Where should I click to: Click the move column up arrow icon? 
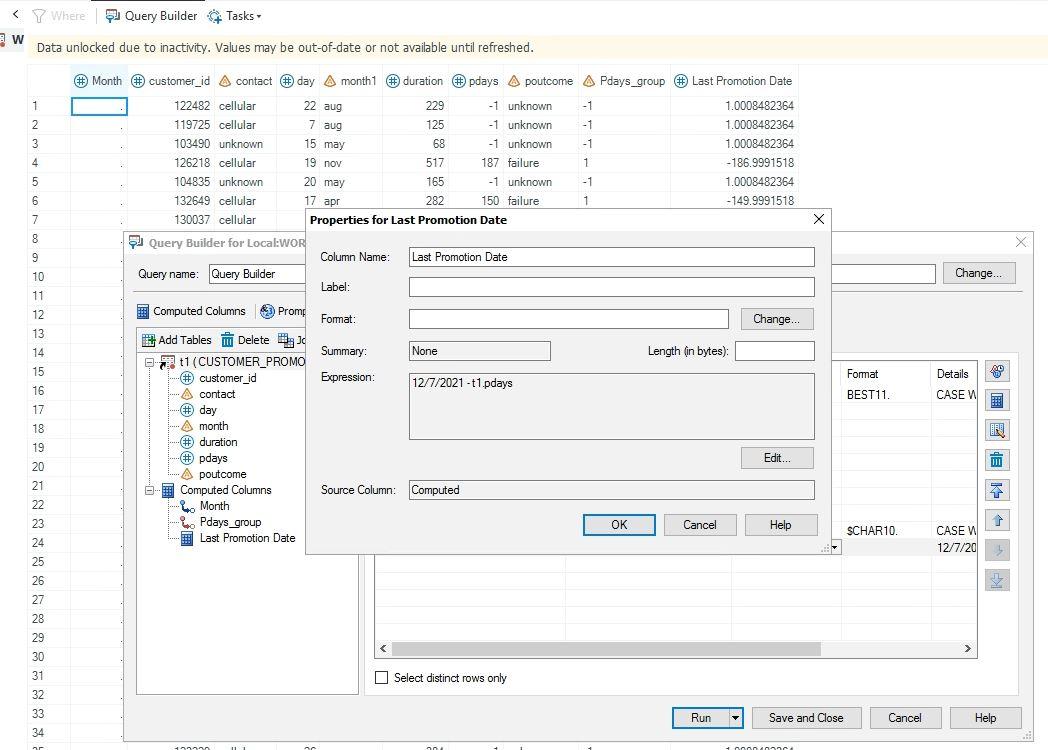[997, 520]
